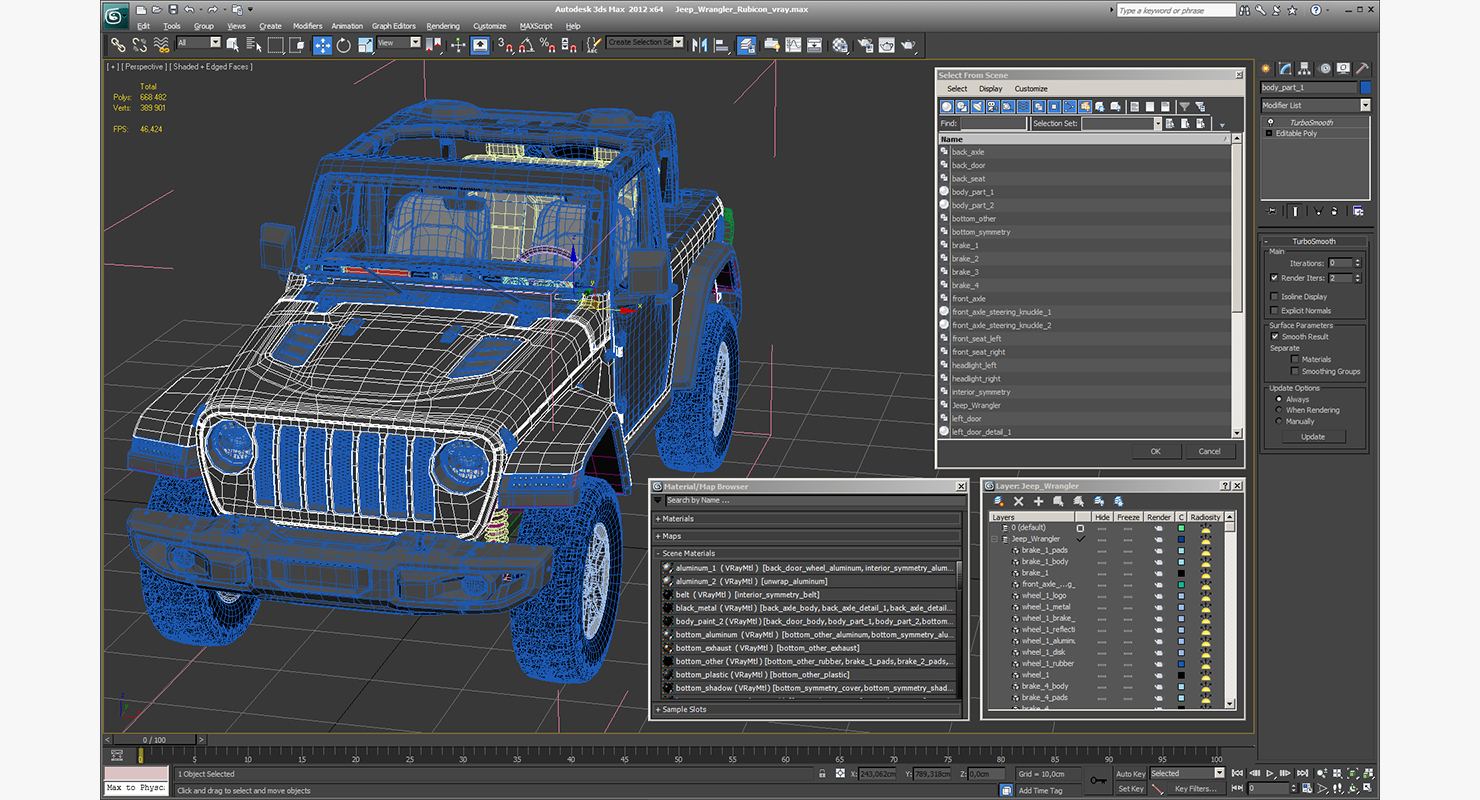Click Configure Modifier Sets icon

tap(1358, 211)
